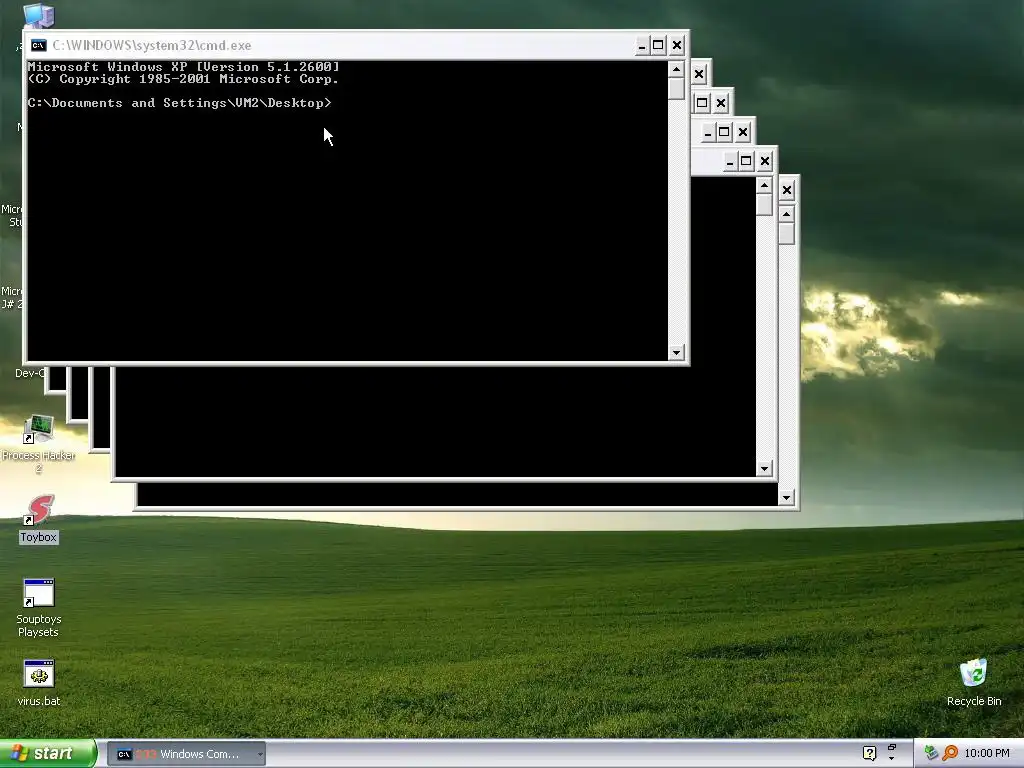Select the Recycle Bin icon
Screen dimensions: 1024x768
click(974, 682)
